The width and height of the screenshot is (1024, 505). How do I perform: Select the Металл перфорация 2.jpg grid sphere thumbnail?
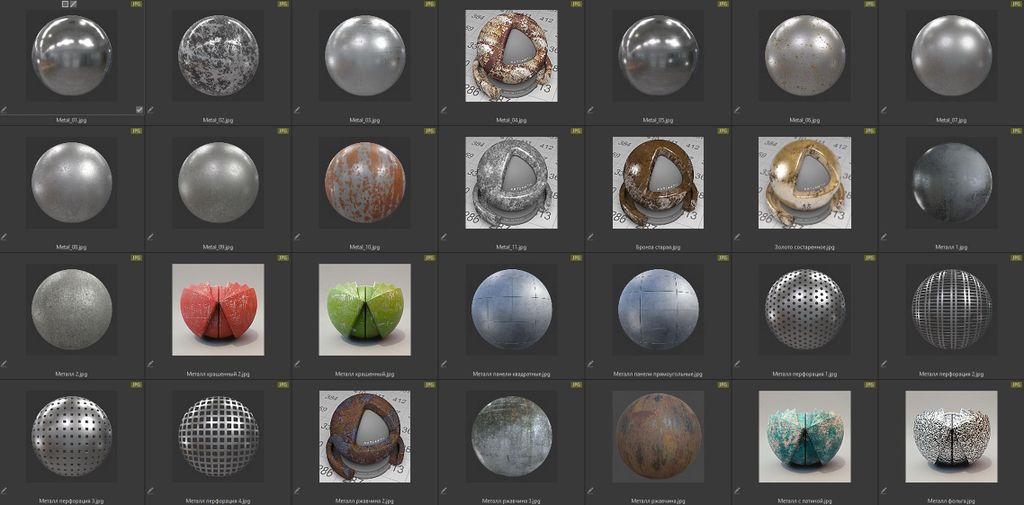(x=950, y=309)
